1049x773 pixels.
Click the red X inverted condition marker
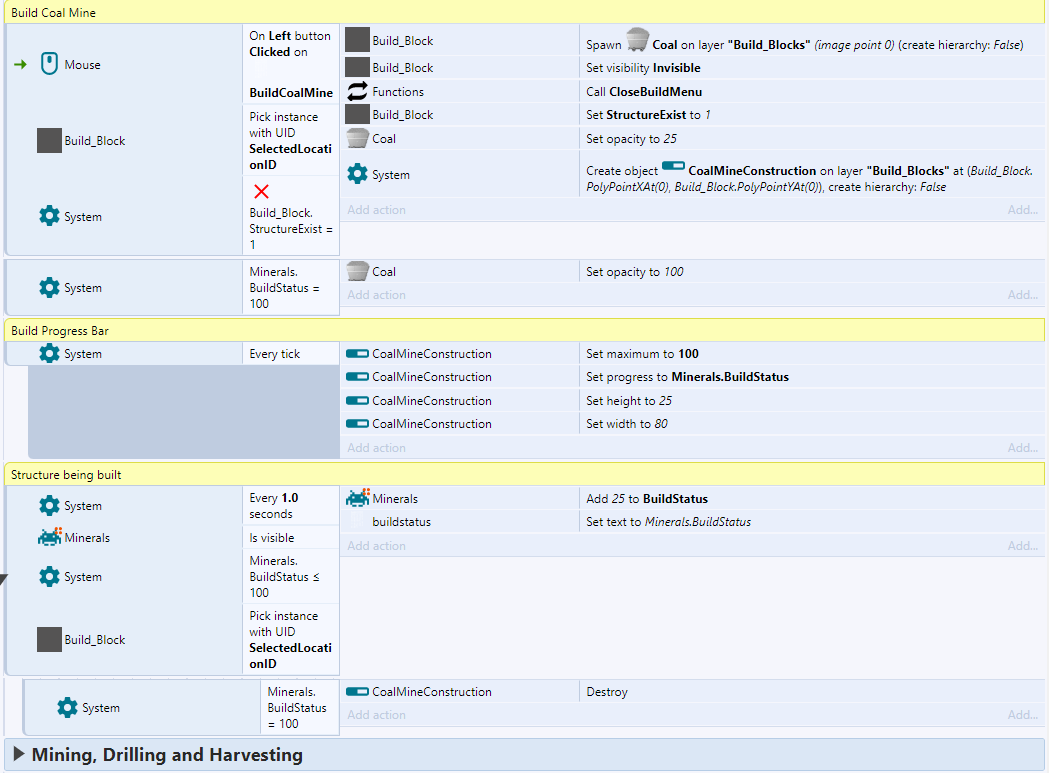[x=261, y=192]
